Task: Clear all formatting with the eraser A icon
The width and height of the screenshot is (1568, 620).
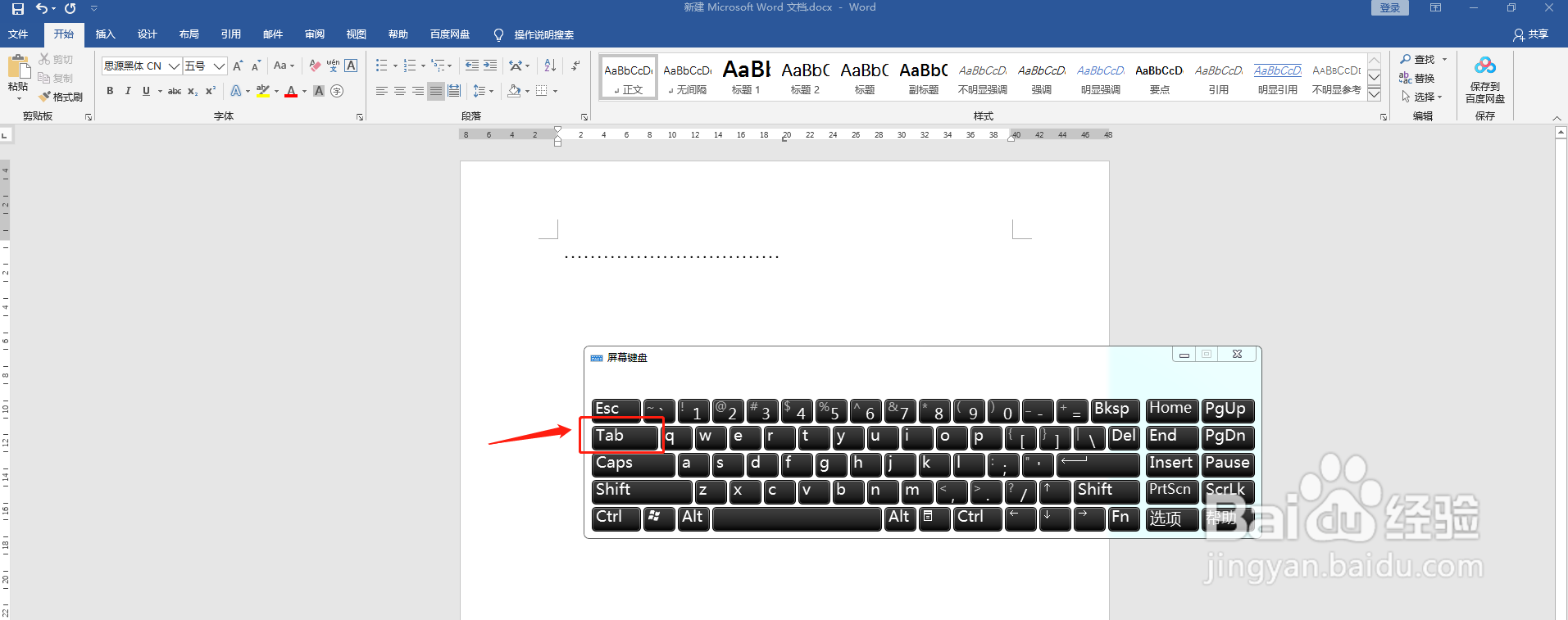Action: pos(315,66)
